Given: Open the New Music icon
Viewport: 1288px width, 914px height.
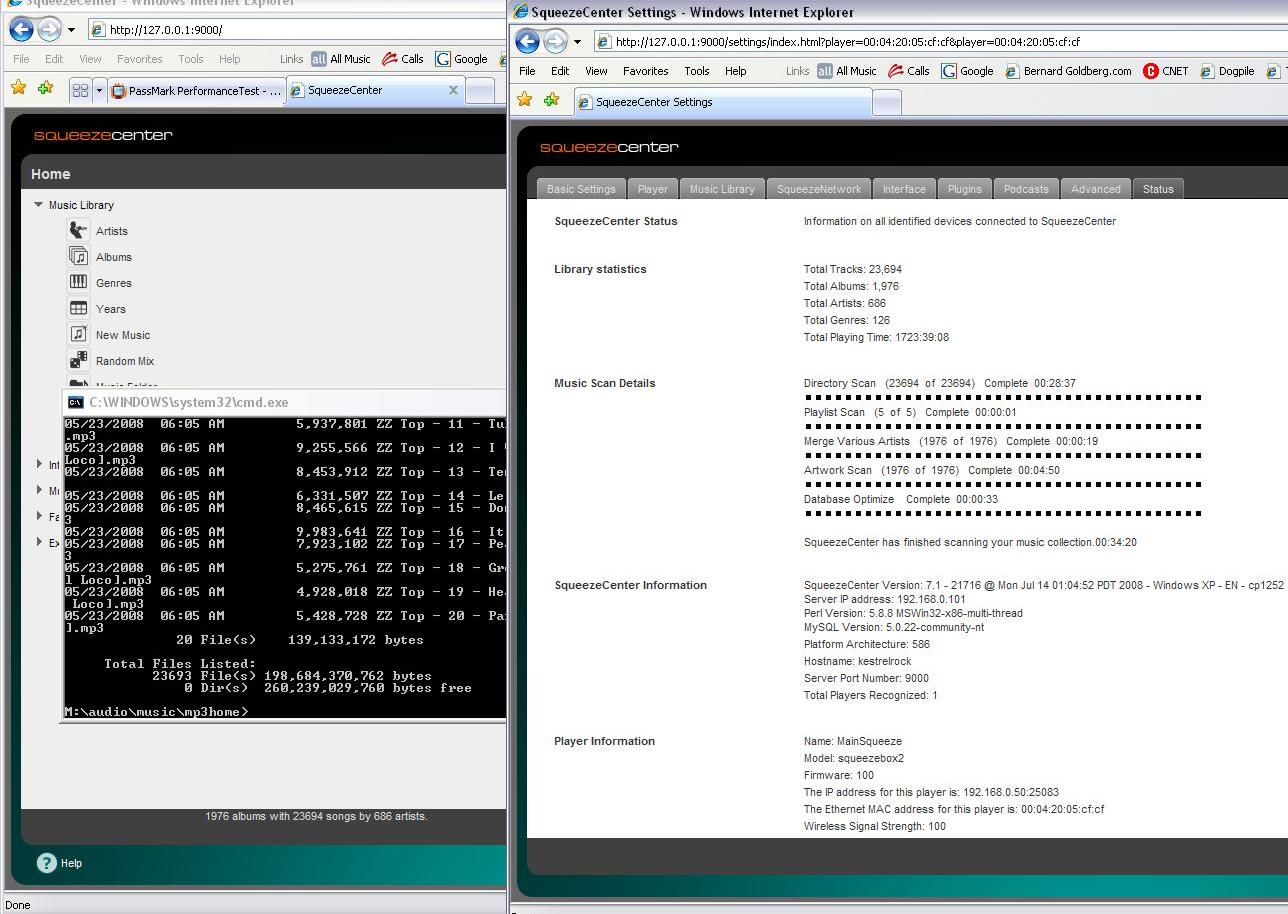Looking at the screenshot, I should pyautogui.click(x=78, y=335).
